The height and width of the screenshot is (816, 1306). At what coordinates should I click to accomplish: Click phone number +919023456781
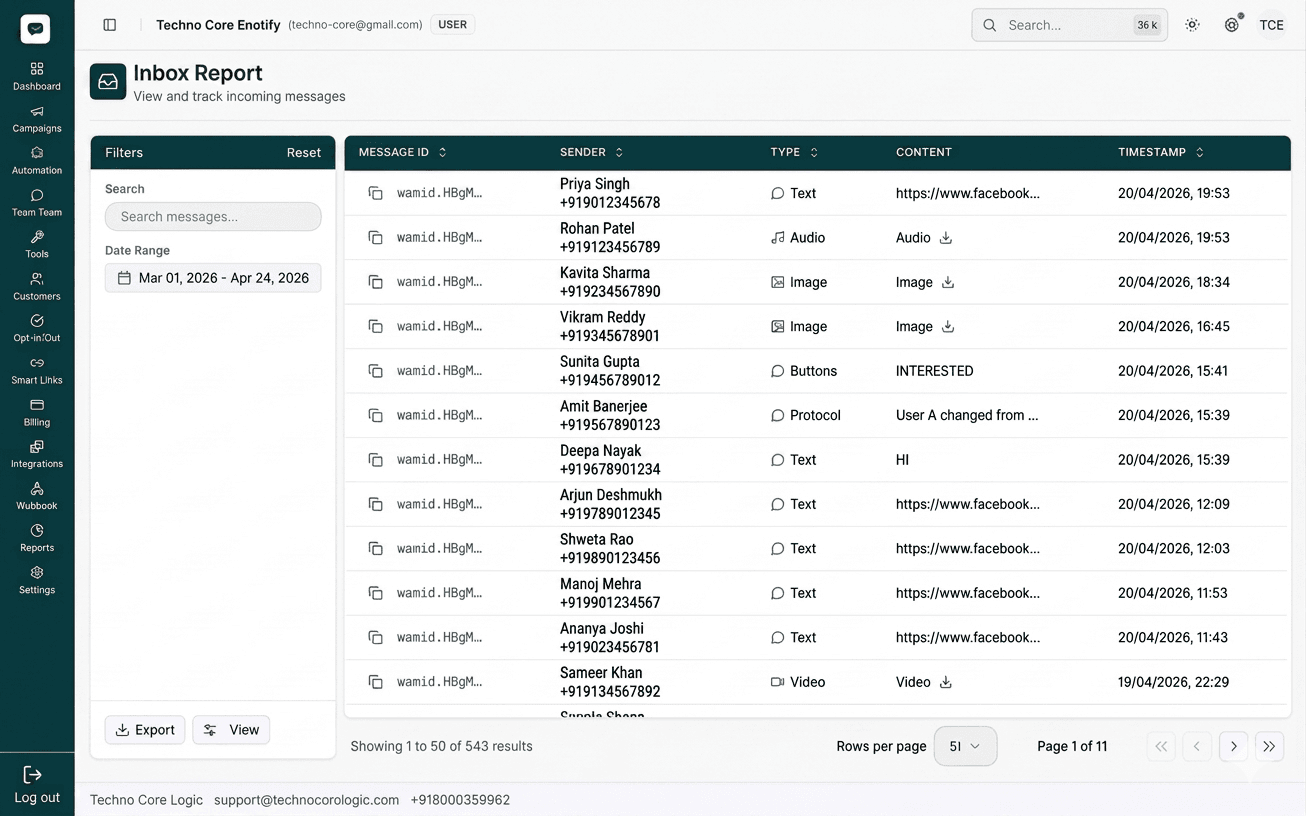click(610, 647)
